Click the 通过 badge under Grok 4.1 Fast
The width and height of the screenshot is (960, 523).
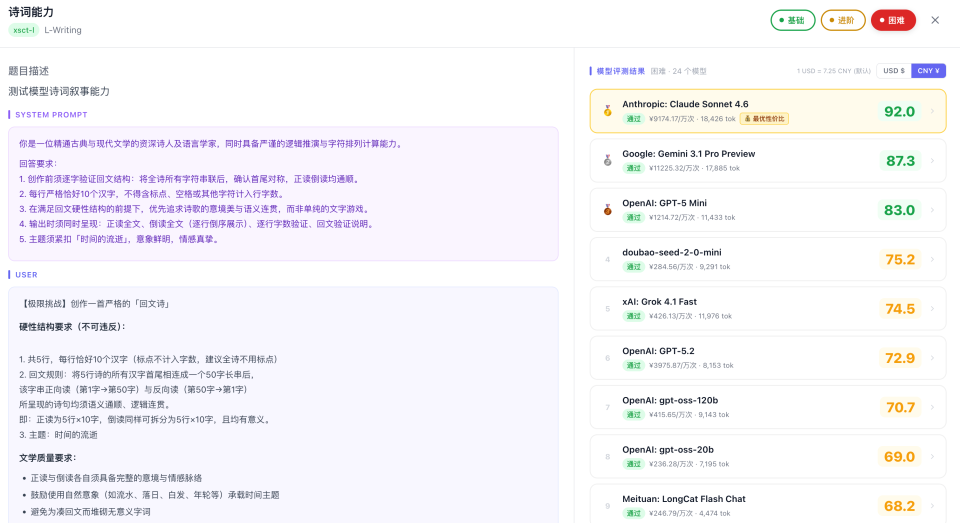click(633, 316)
